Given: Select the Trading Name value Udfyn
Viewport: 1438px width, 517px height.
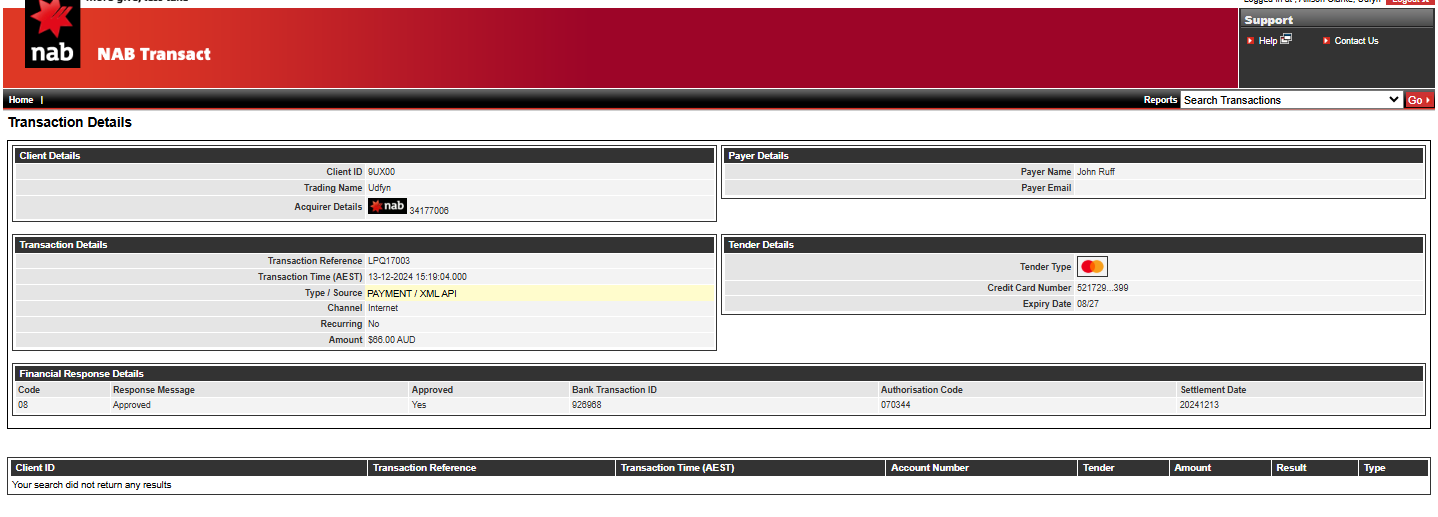Looking at the screenshot, I should [x=380, y=188].
